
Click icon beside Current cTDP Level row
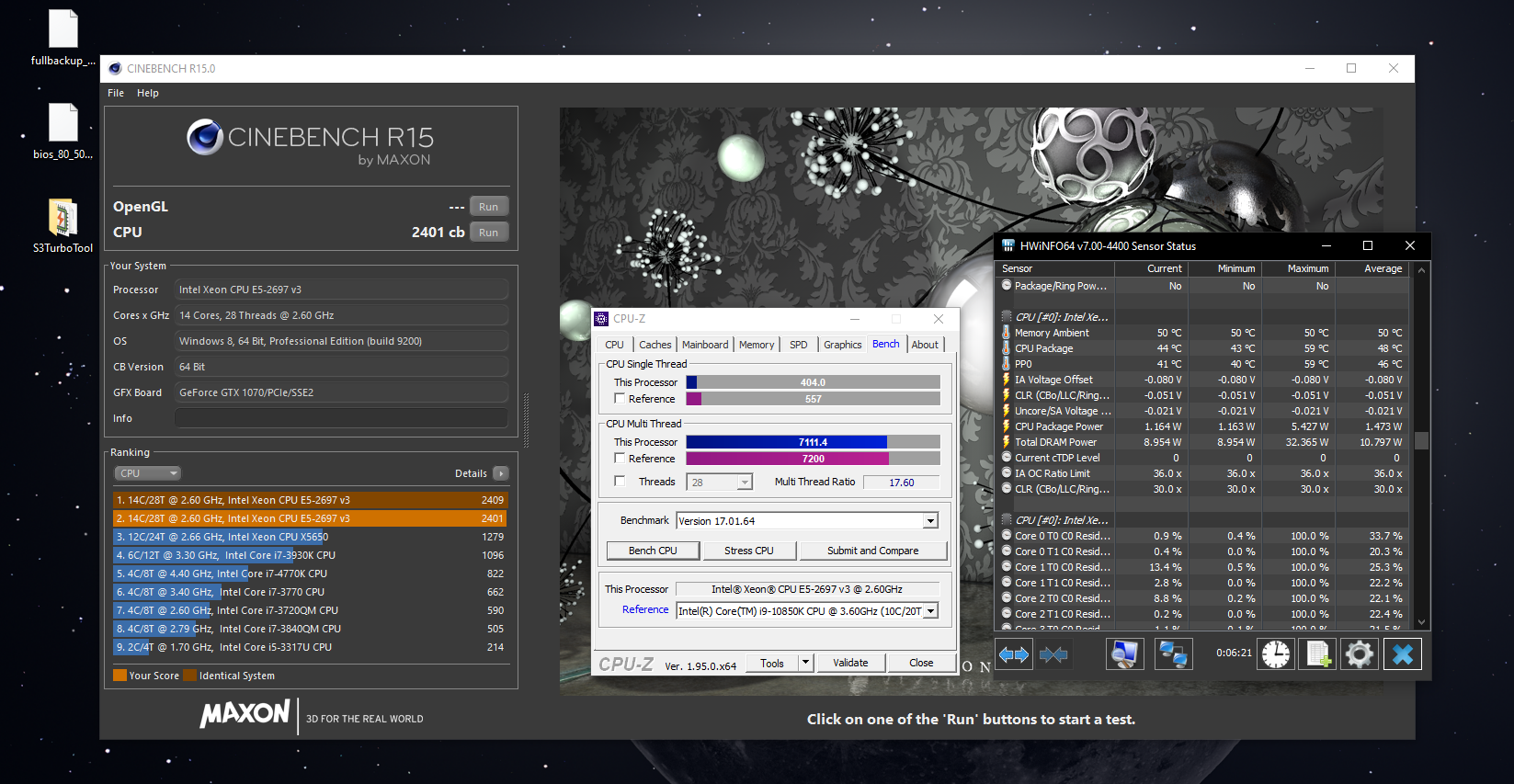tap(1007, 458)
